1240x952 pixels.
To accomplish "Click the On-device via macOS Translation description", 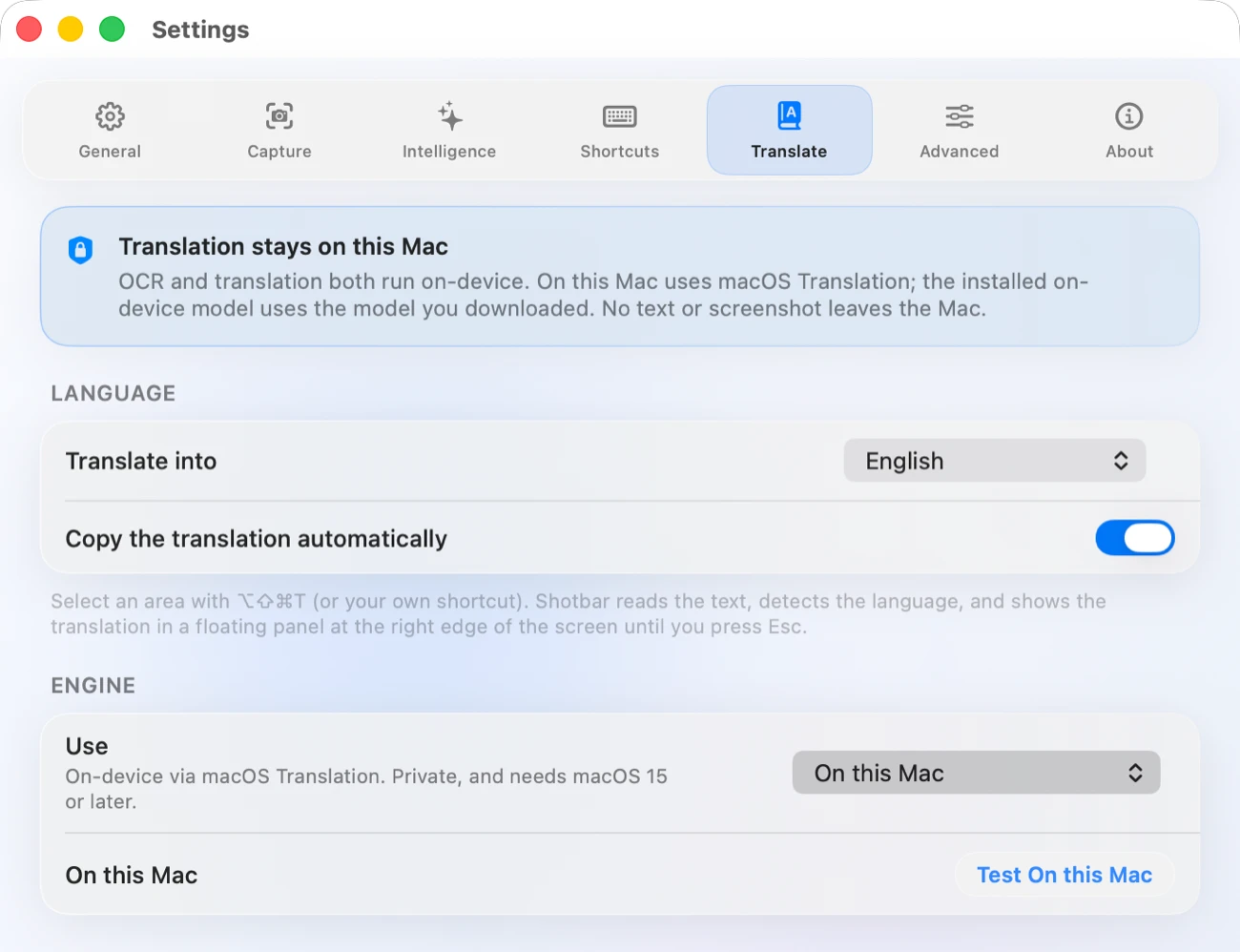I will (366, 789).
